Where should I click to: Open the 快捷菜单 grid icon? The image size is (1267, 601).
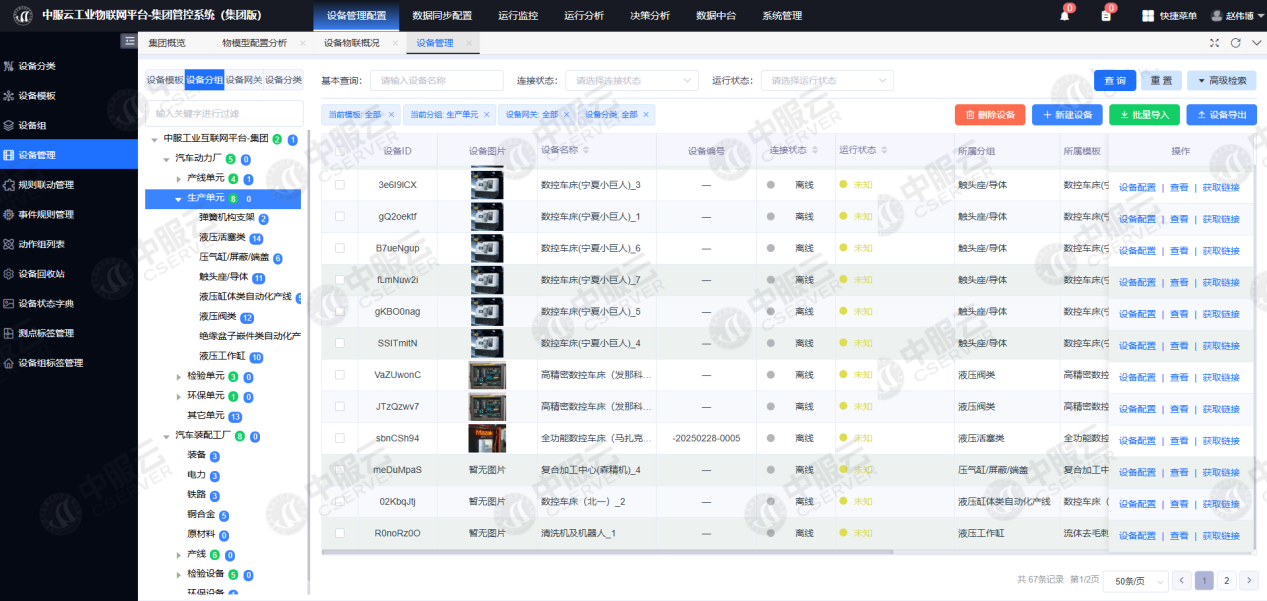point(1149,16)
